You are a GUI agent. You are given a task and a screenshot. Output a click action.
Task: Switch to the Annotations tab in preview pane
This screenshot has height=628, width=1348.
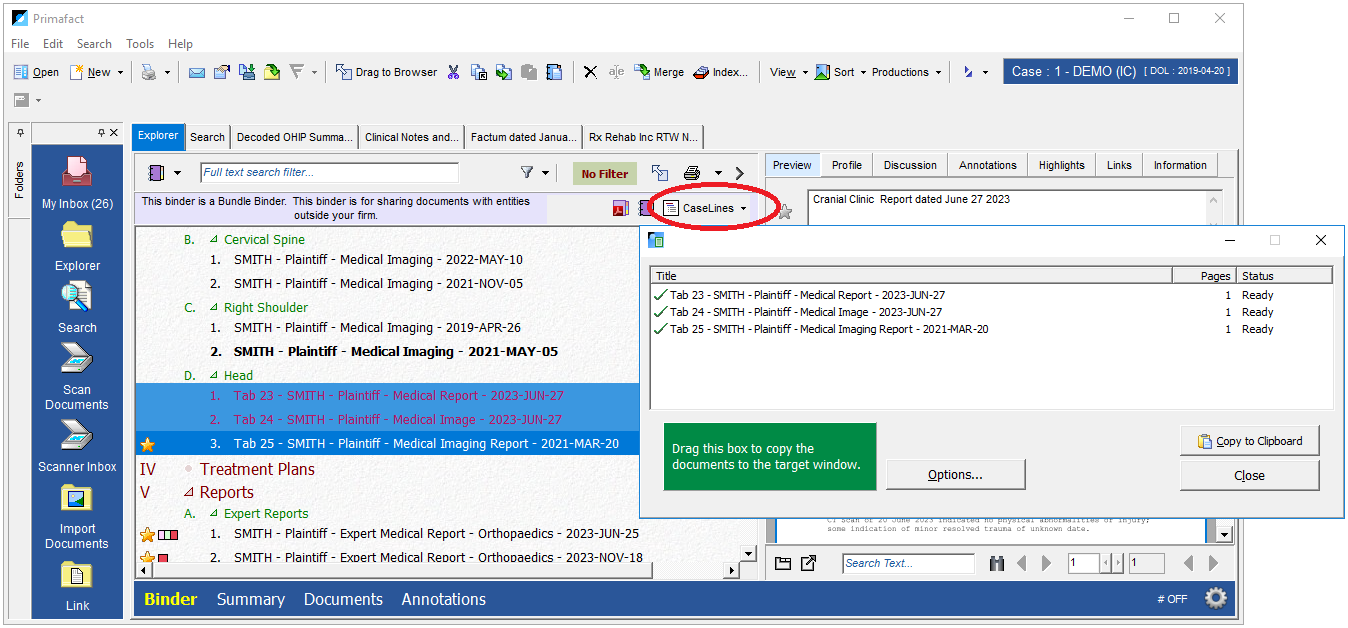point(987,165)
